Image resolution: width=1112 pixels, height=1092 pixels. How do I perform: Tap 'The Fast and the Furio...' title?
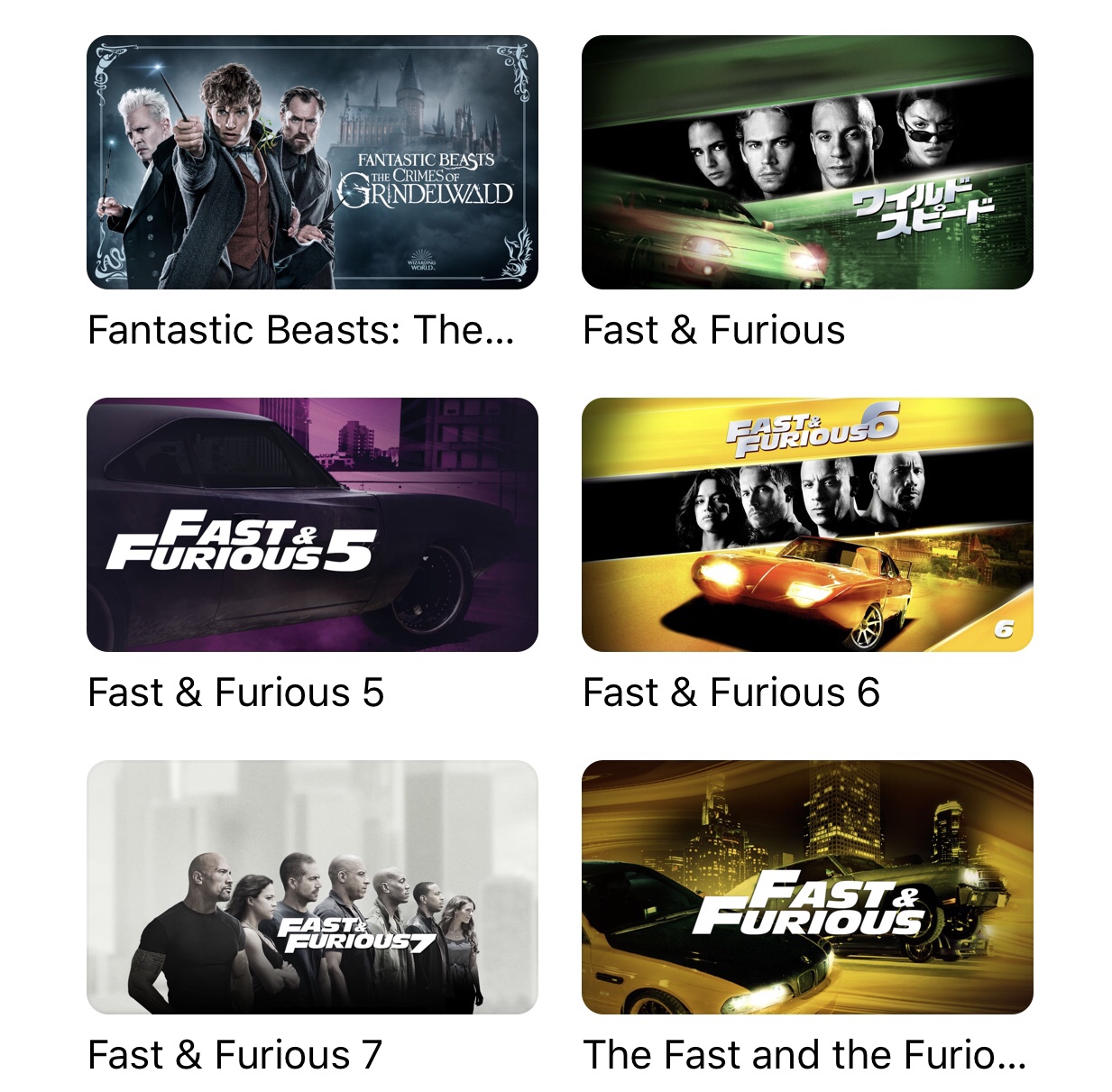click(805, 1055)
